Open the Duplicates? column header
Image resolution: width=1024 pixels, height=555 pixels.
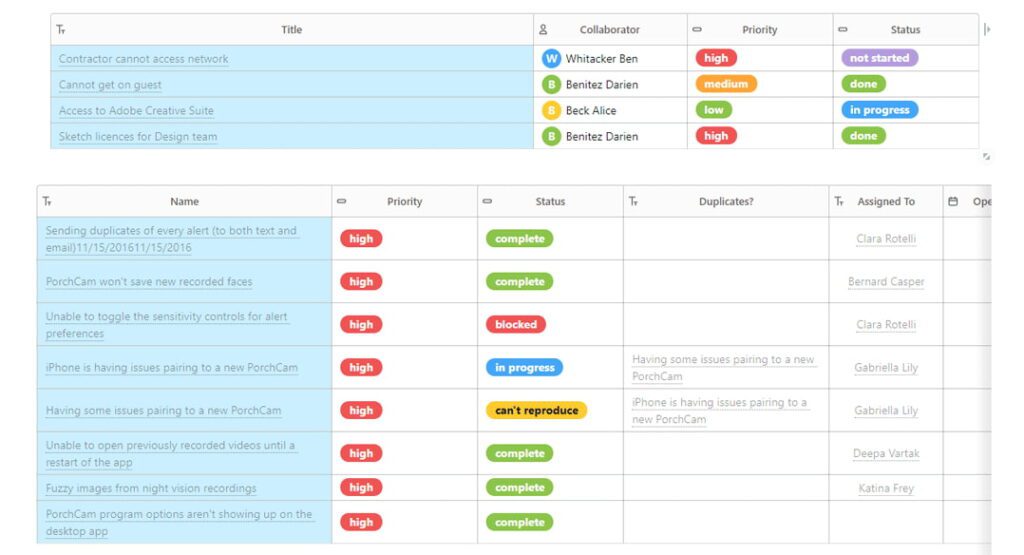tap(726, 201)
